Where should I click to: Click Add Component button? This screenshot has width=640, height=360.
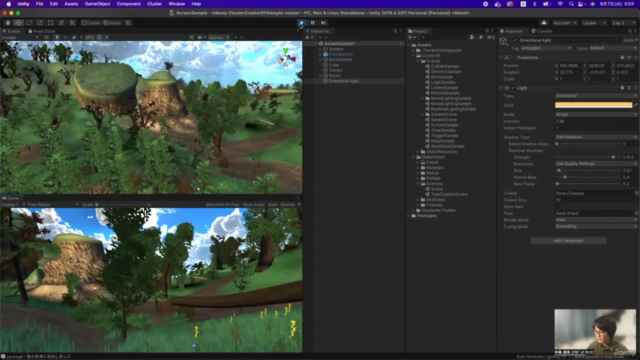[x=568, y=241]
